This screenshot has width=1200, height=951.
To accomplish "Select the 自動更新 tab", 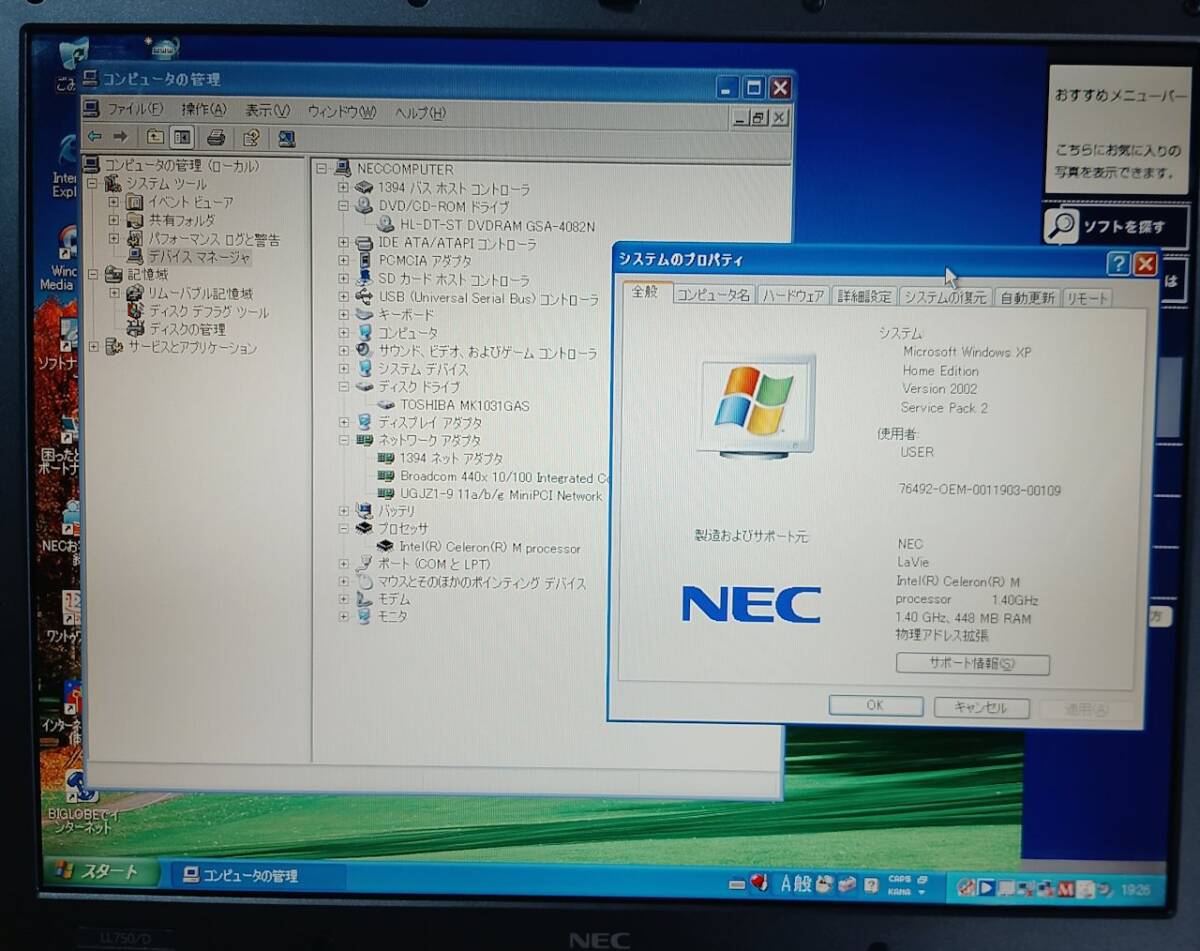I will pyautogui.click(x=1027, y=298).
